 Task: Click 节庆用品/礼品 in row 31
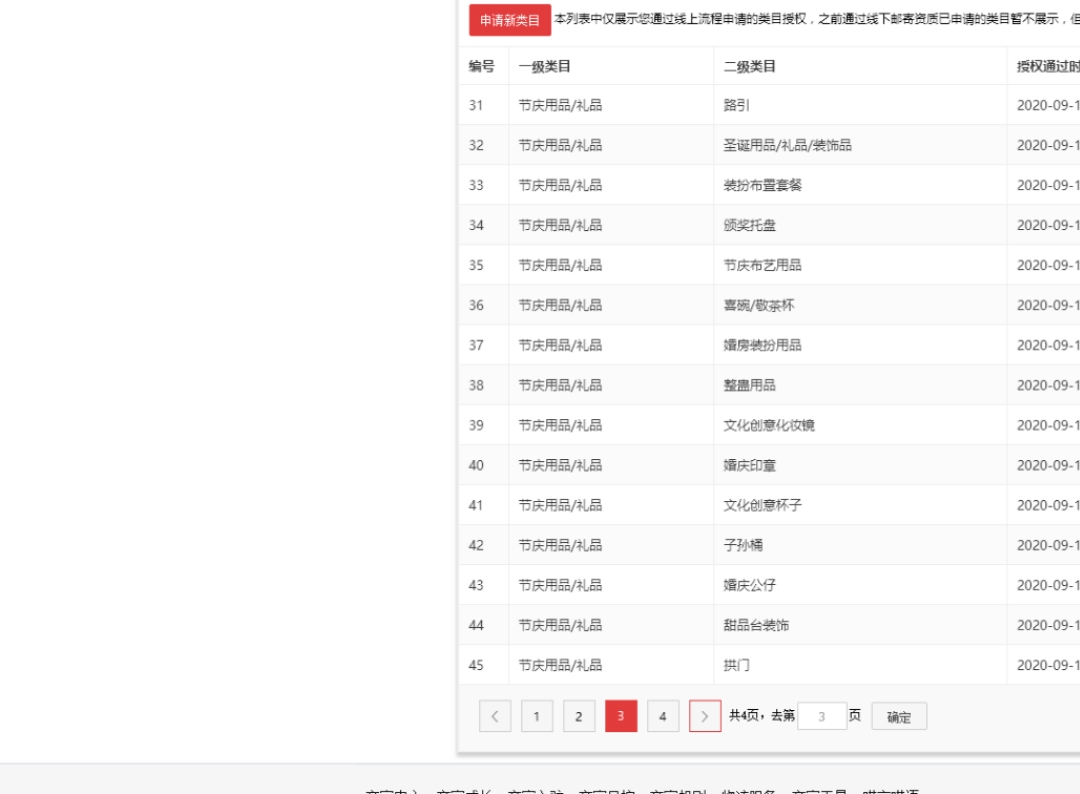pos(560,105)
